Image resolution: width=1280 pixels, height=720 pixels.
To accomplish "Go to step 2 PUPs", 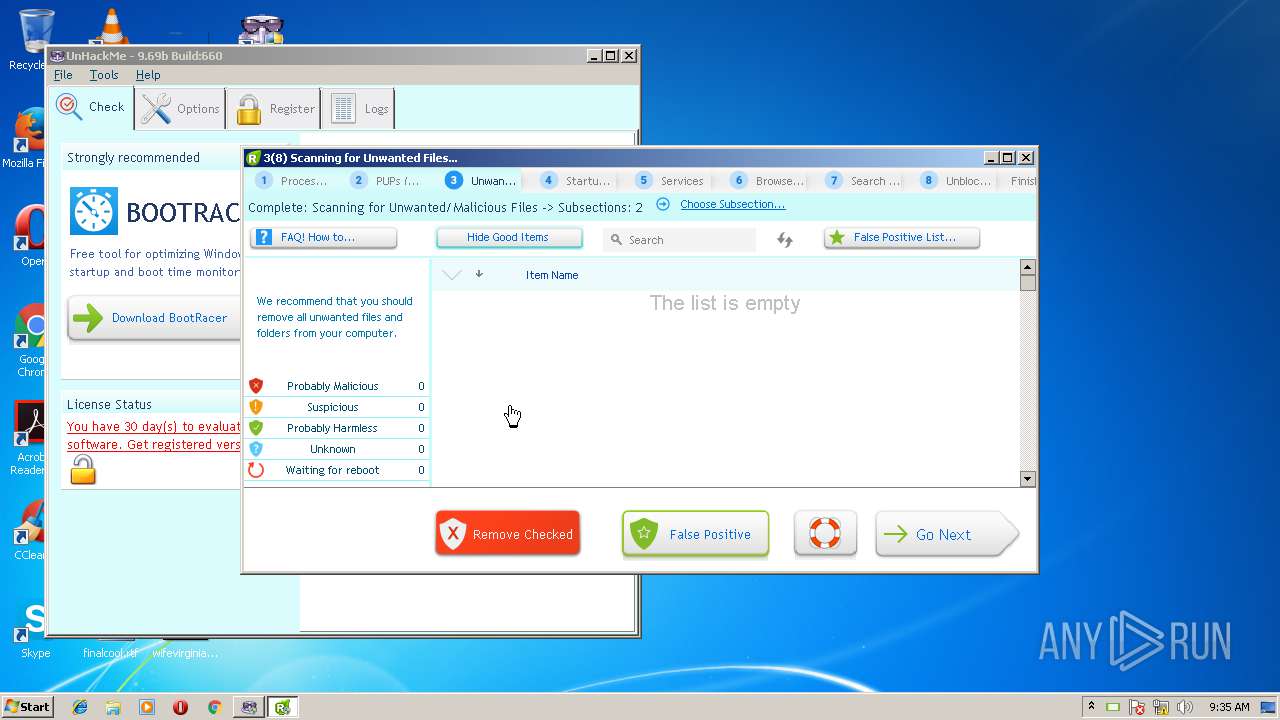I will tap(387, 181).
